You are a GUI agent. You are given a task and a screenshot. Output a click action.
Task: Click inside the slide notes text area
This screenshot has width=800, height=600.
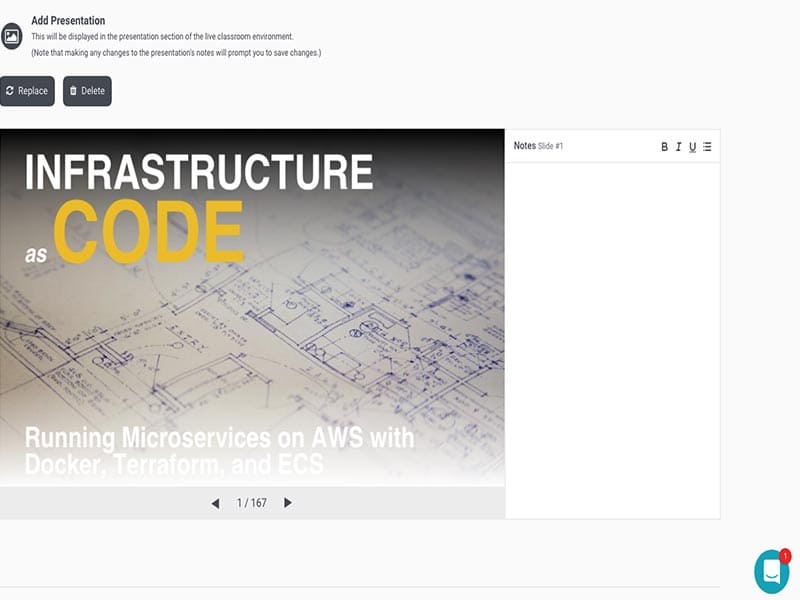pos(613,340)
